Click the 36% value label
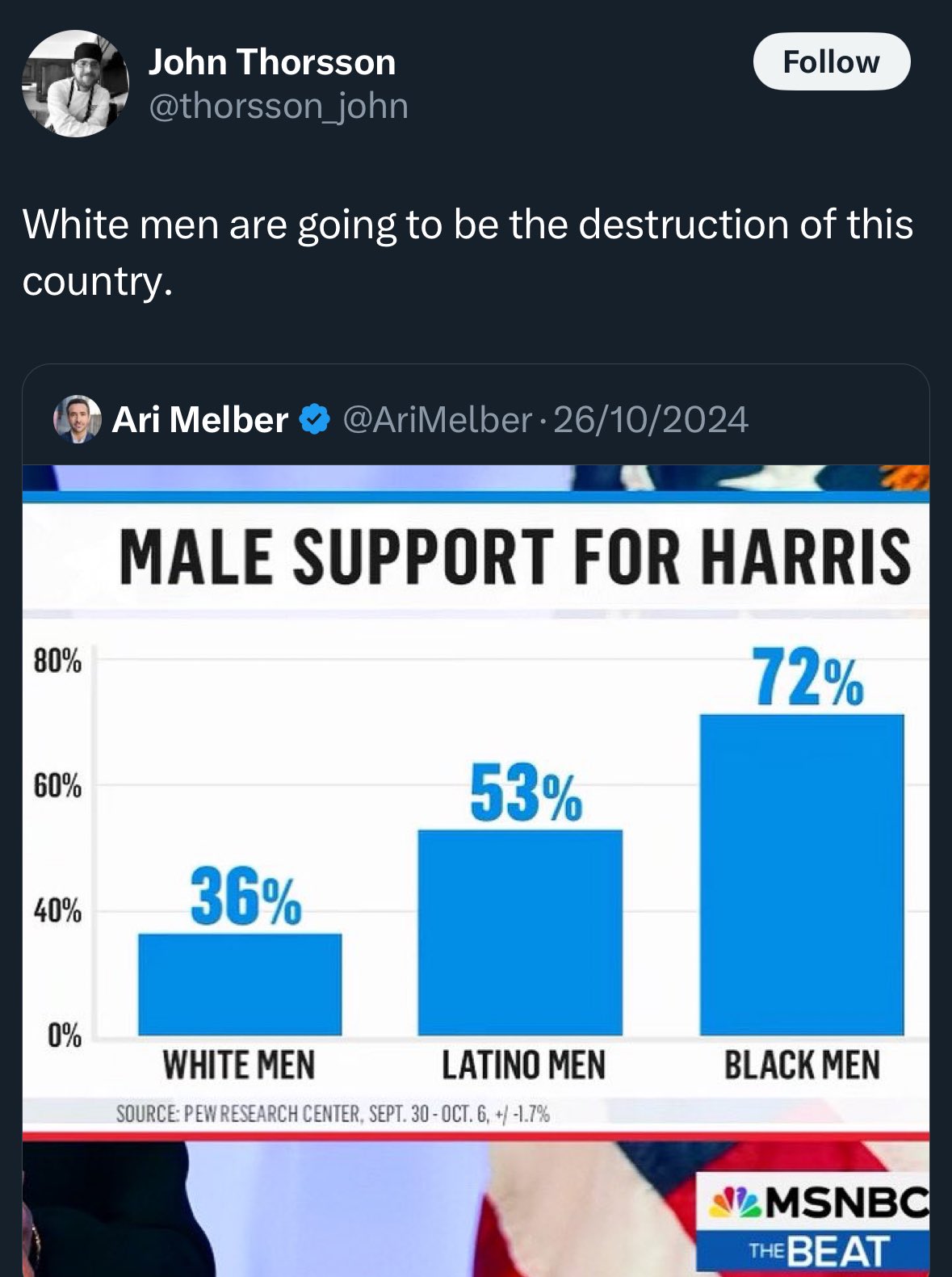Screen dimensions: 952x1277 click(246, 896)
